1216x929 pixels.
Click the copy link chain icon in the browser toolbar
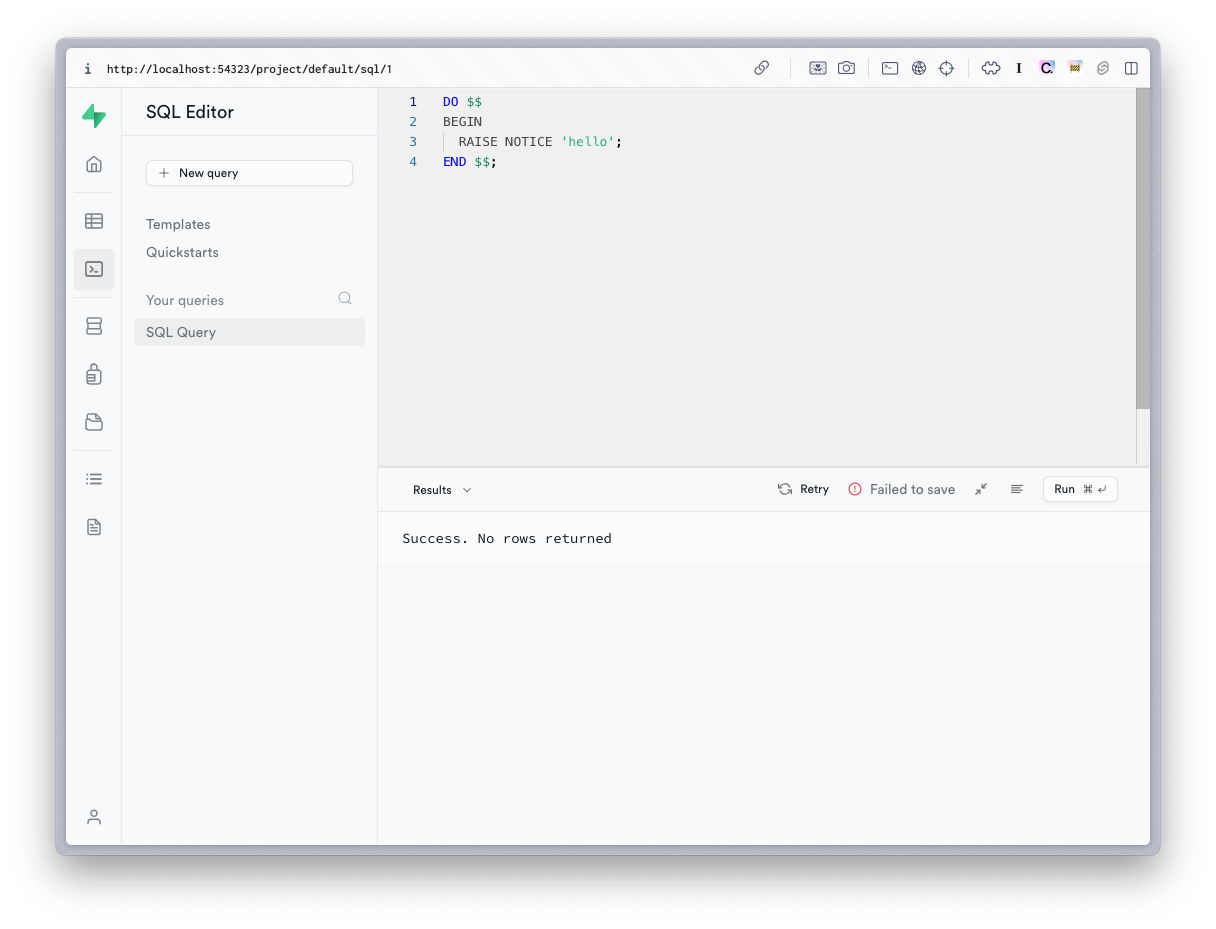[762, 68]
